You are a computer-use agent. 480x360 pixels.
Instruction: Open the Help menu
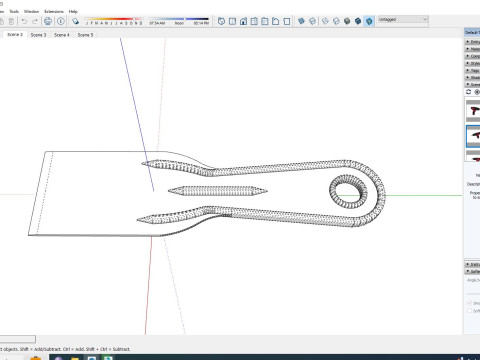tap(73, 11)
